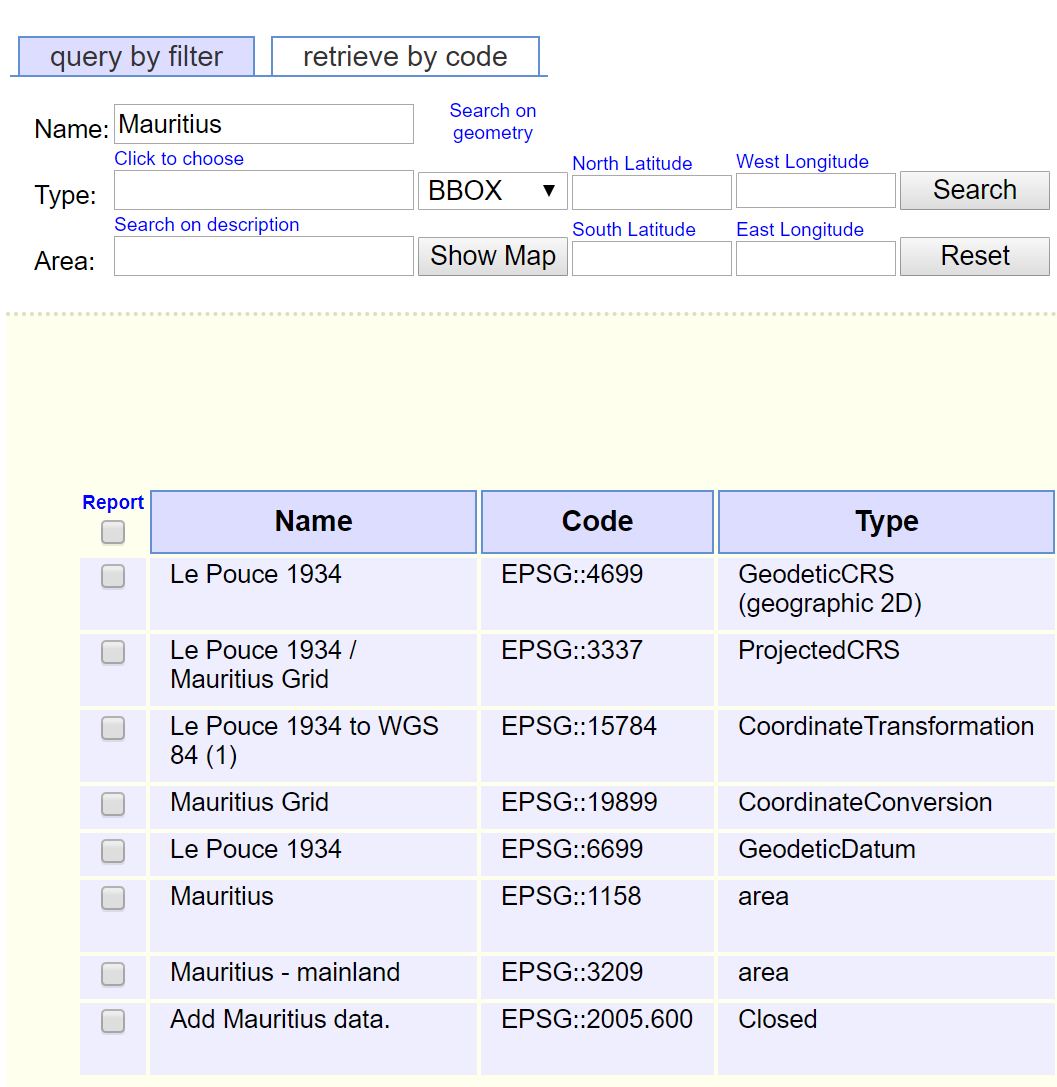The height and width of the screenshot is (1087, 1057).
Task: Focus the Type input field
Action: [x=264, y=191]
